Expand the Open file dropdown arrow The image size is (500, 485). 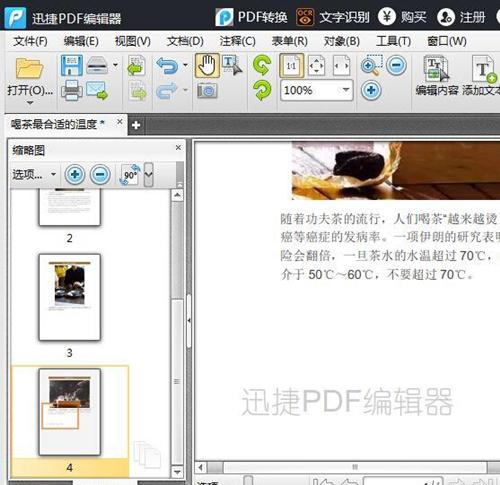tap(30, 103)
